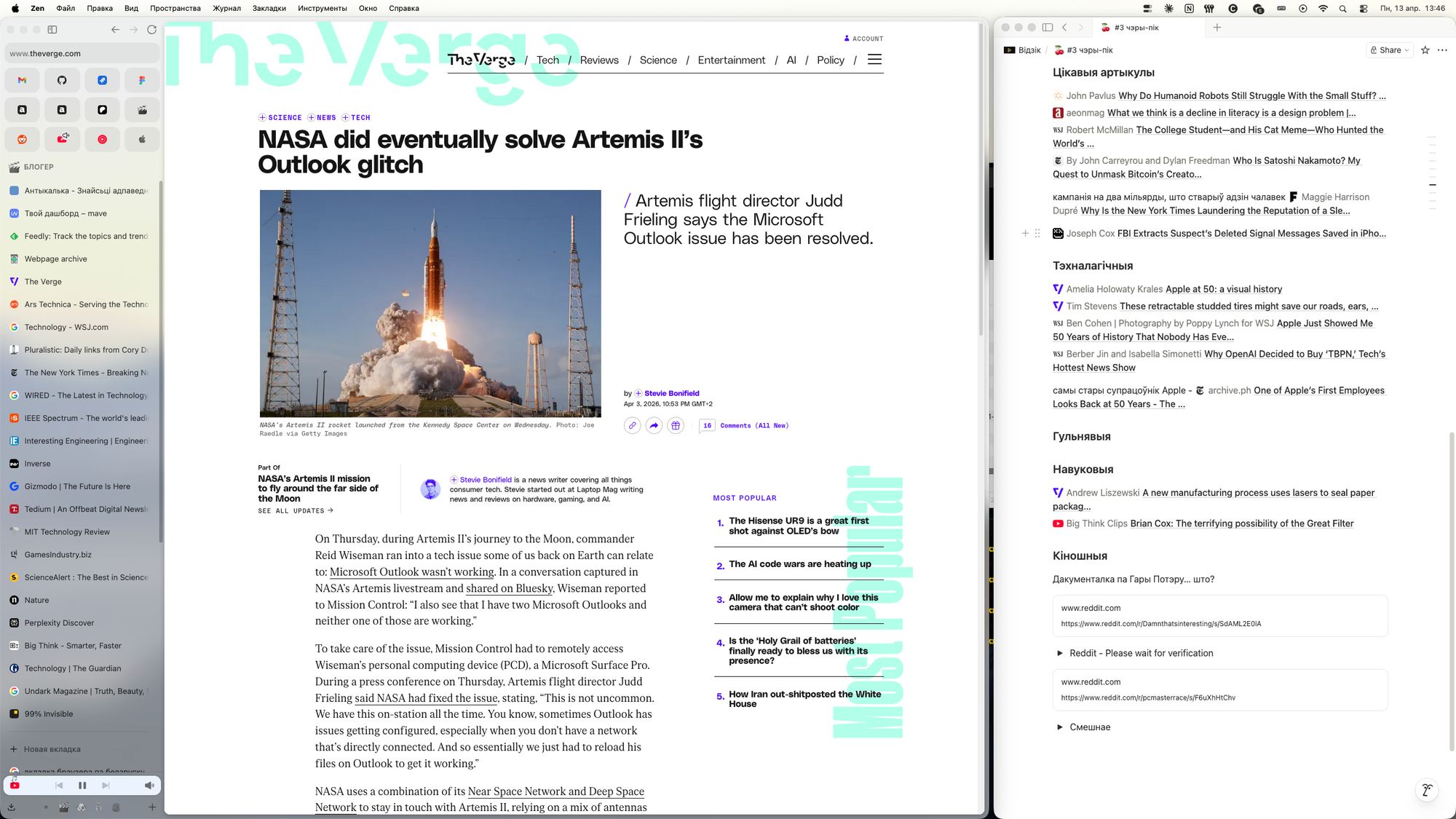1456x819 pixels.
Task: Open the downloads icon in the sidebar footer
Action: tap(12, 807)
